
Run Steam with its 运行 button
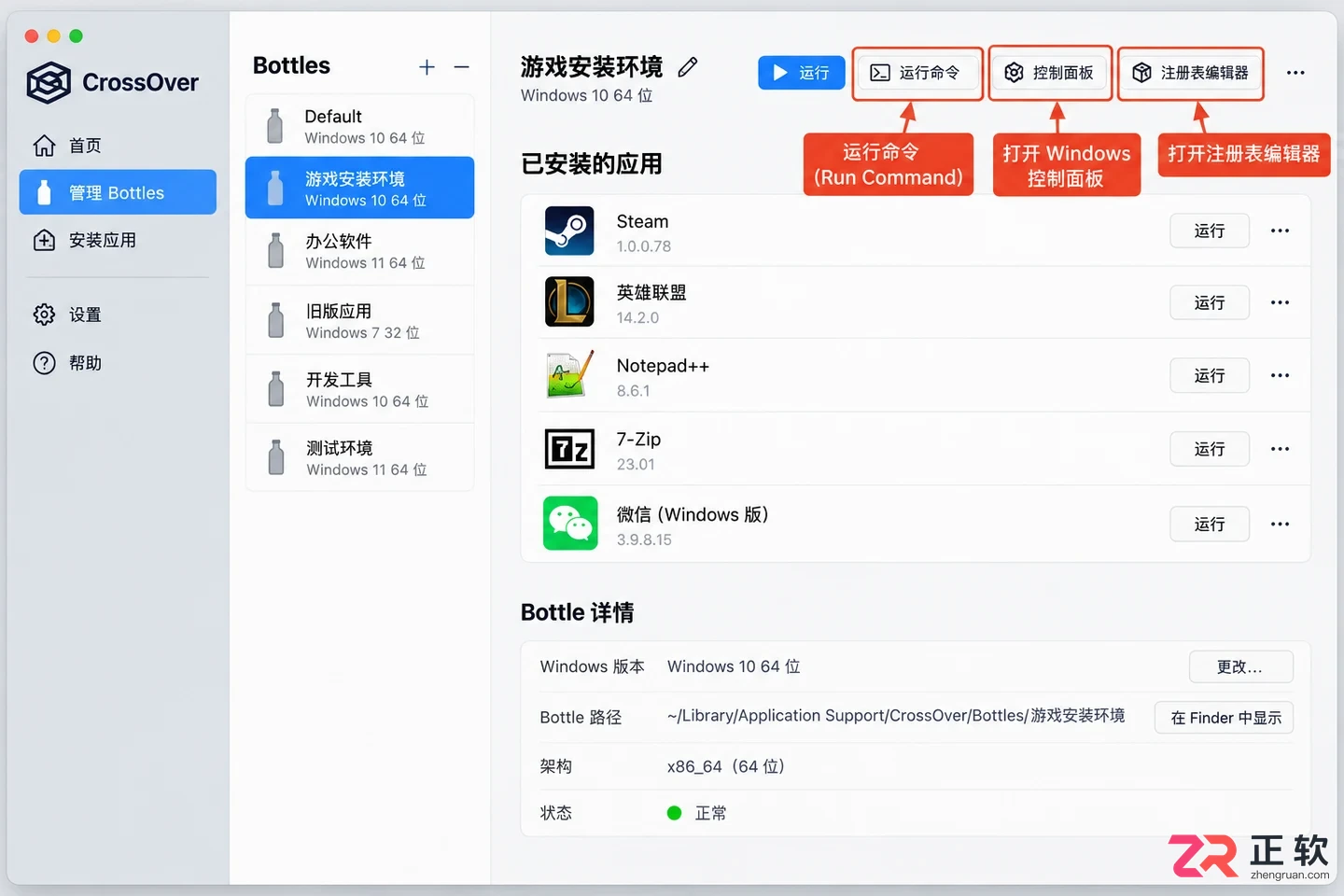1210,231
